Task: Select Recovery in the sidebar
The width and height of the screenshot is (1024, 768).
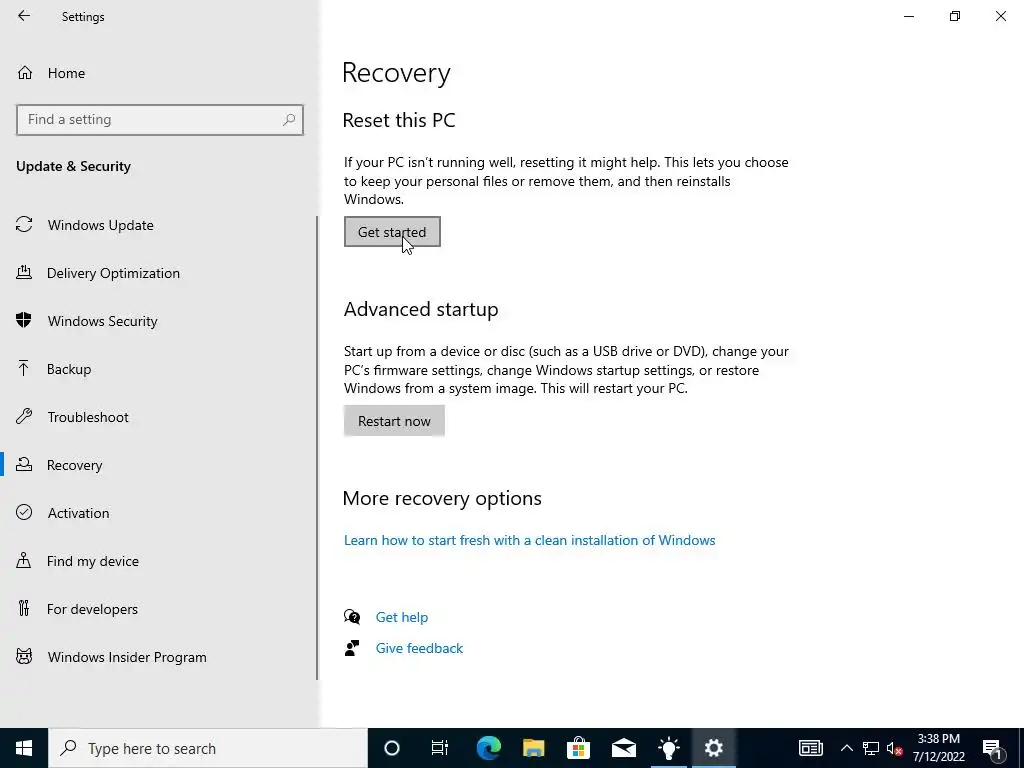Action: tap(74, 465)
